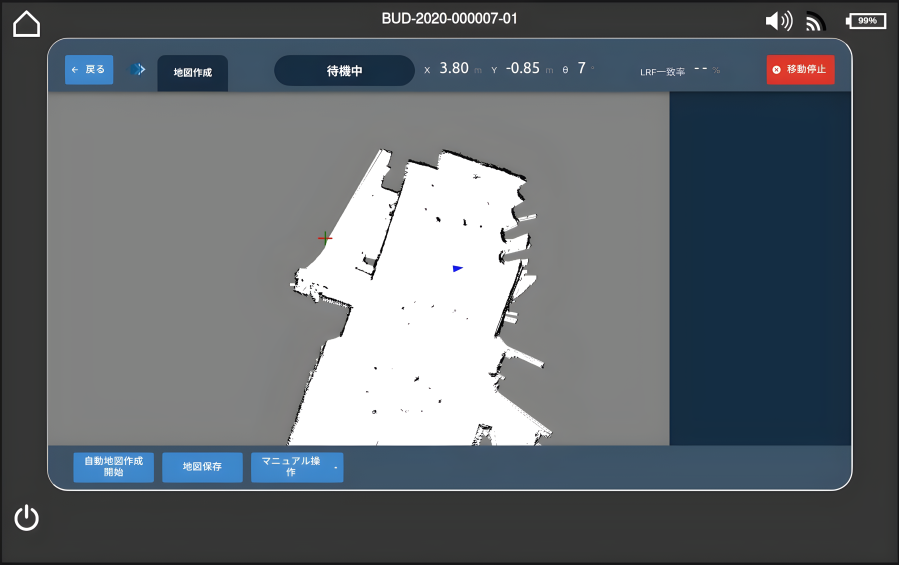Click the Y coordinate value -0.85
Image resolution: width=899 pixels, height=565 pixels.
click(x=522, y=69)
